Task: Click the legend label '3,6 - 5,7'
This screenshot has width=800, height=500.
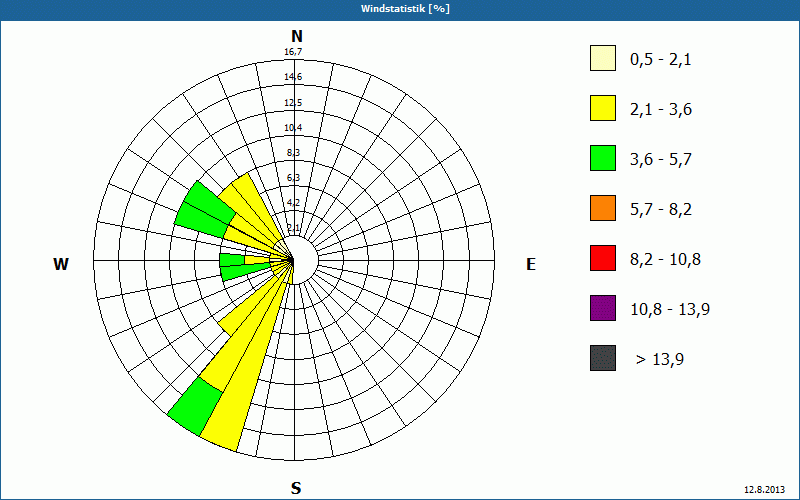Action: pyautogui.click(x=661, y=160)
